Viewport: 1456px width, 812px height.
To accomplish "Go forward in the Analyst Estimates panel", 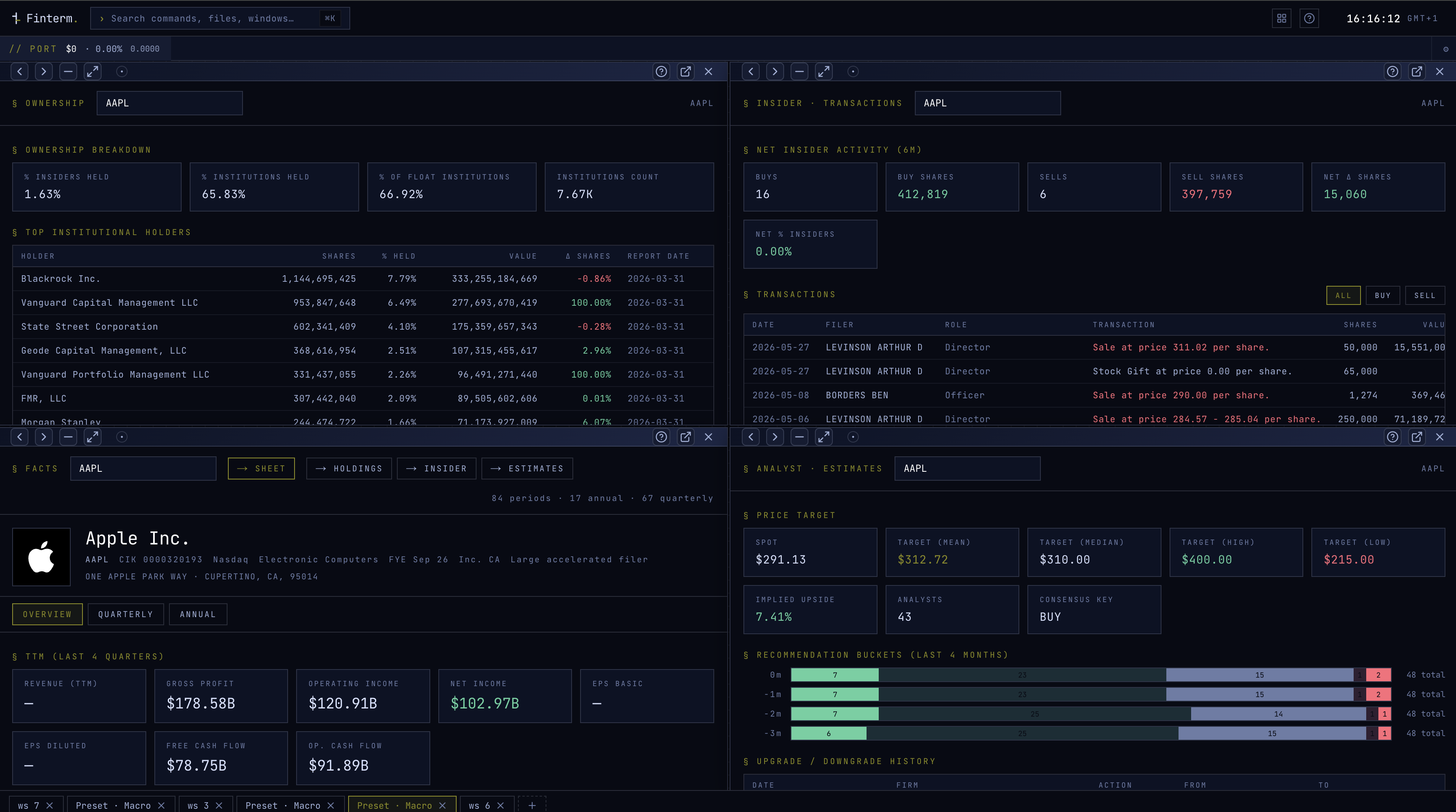I will pos(775,437).
